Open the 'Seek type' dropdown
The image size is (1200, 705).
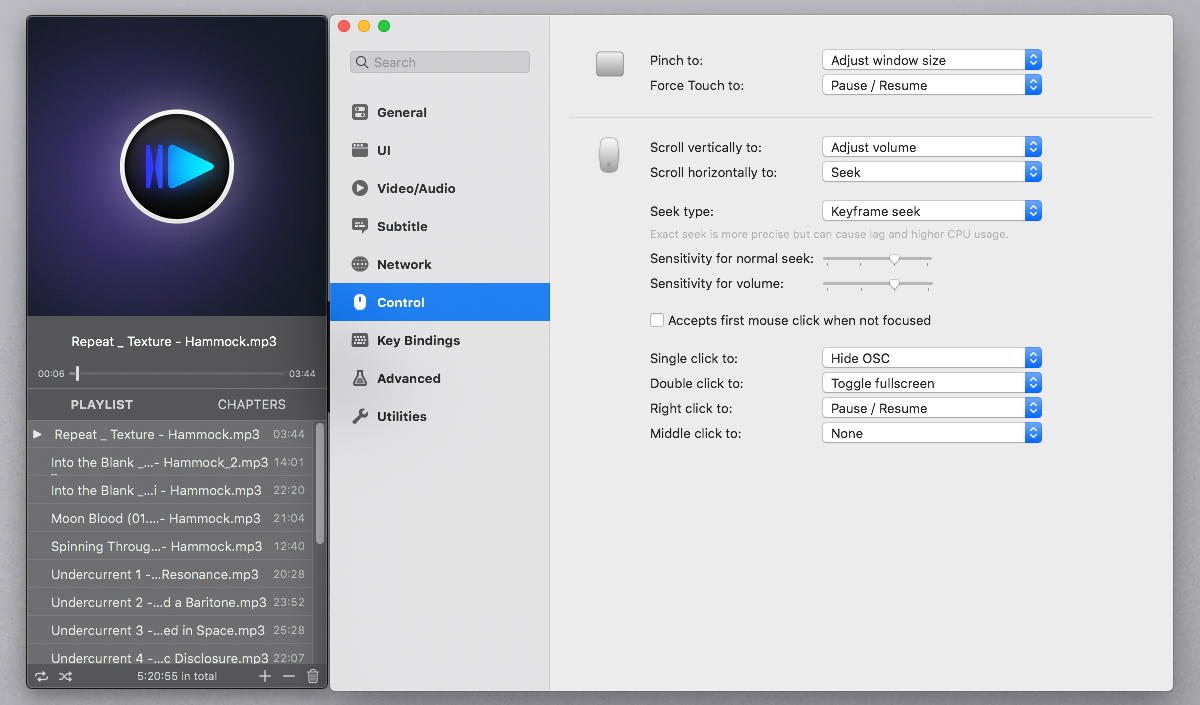931,211
